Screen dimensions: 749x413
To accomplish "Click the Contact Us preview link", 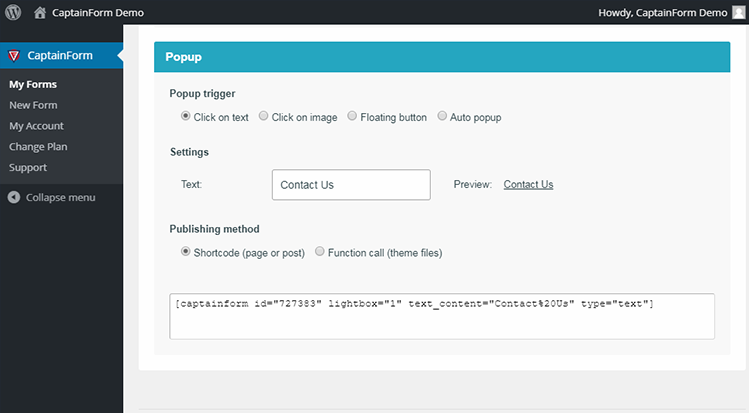I will (x=528, y=185).
